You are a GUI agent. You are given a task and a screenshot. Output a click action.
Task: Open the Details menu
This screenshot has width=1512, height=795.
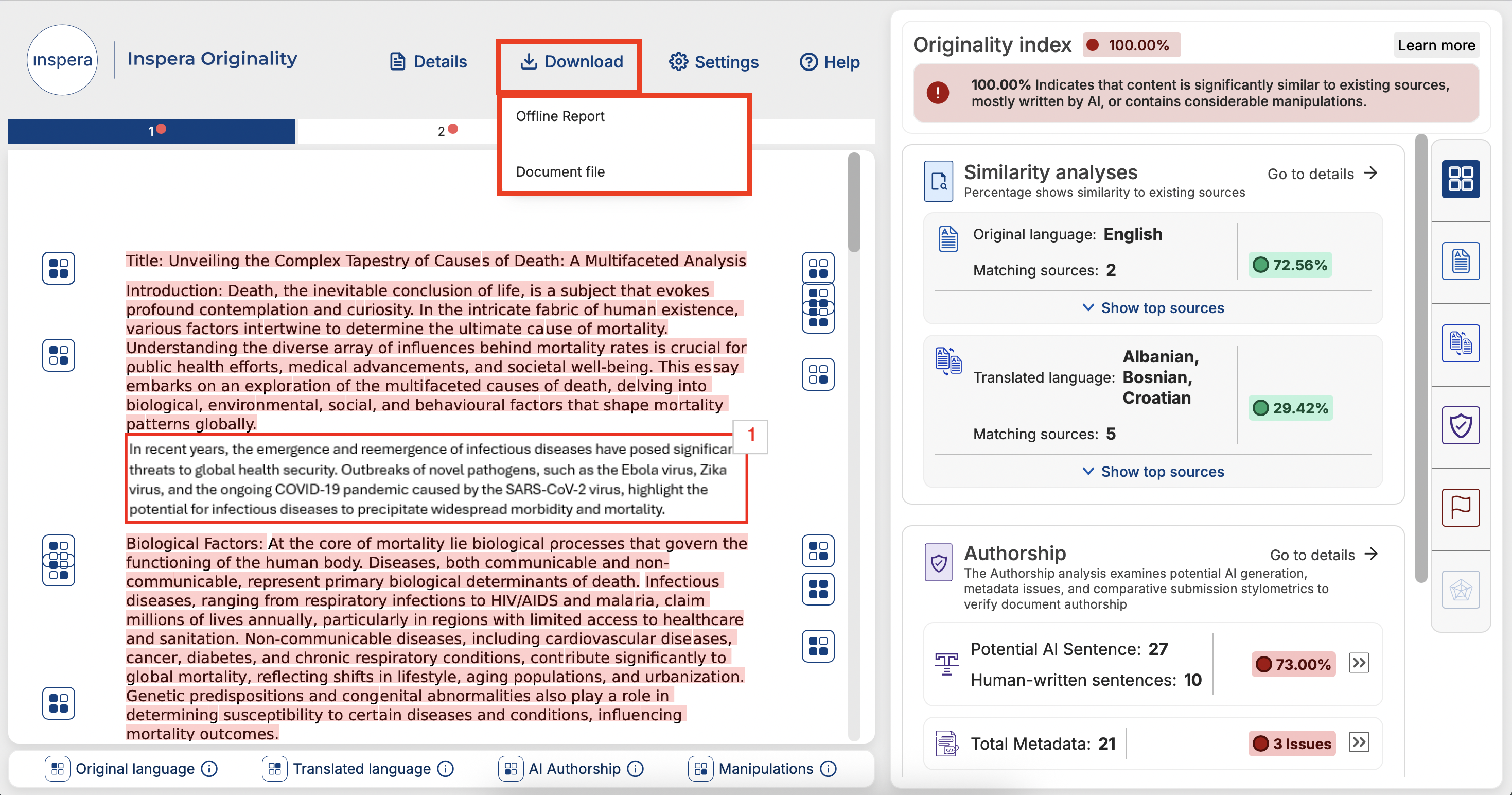(x=429, y=62)
